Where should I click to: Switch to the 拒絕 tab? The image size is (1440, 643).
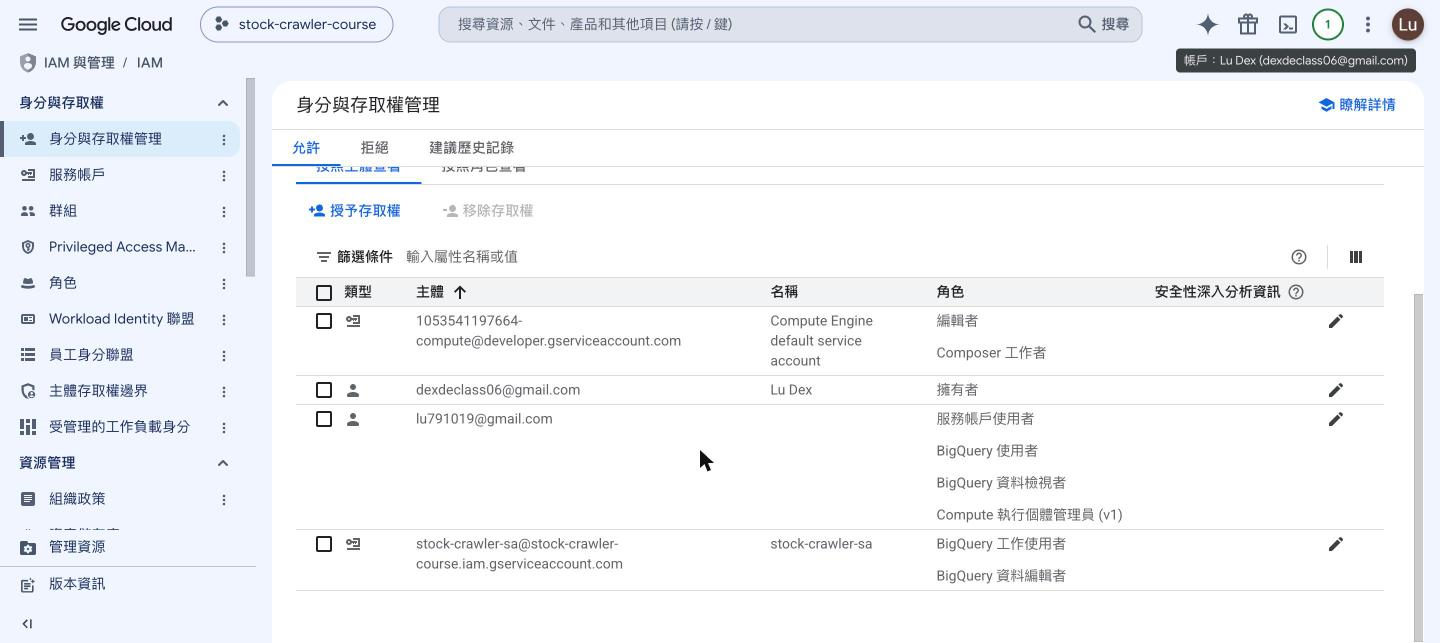[x=375, y=148]
